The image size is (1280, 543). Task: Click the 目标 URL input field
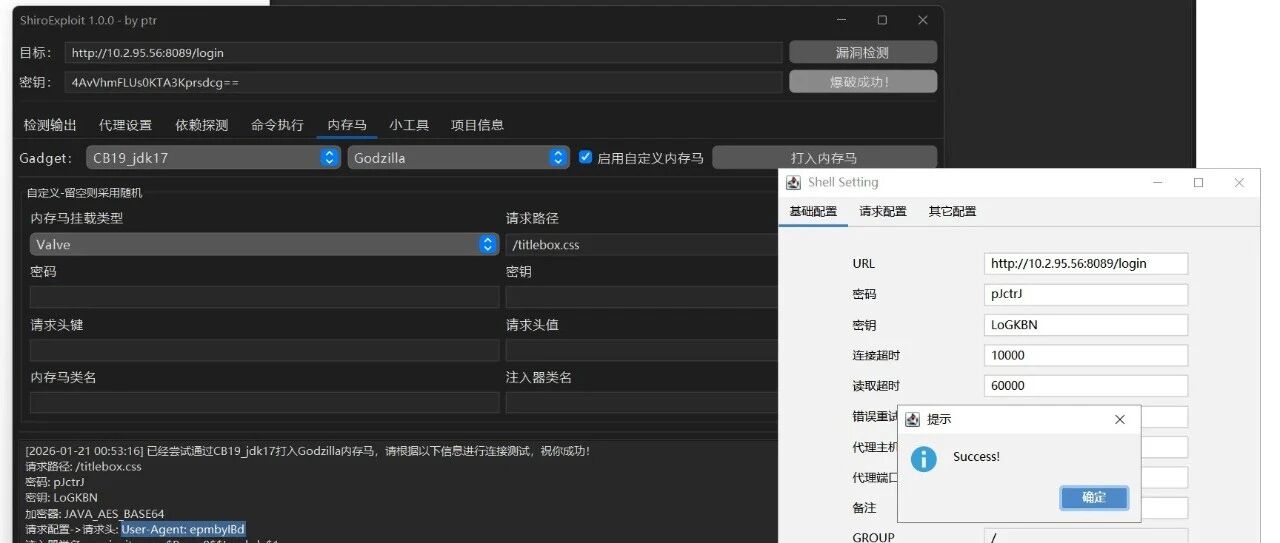(424, 53)
